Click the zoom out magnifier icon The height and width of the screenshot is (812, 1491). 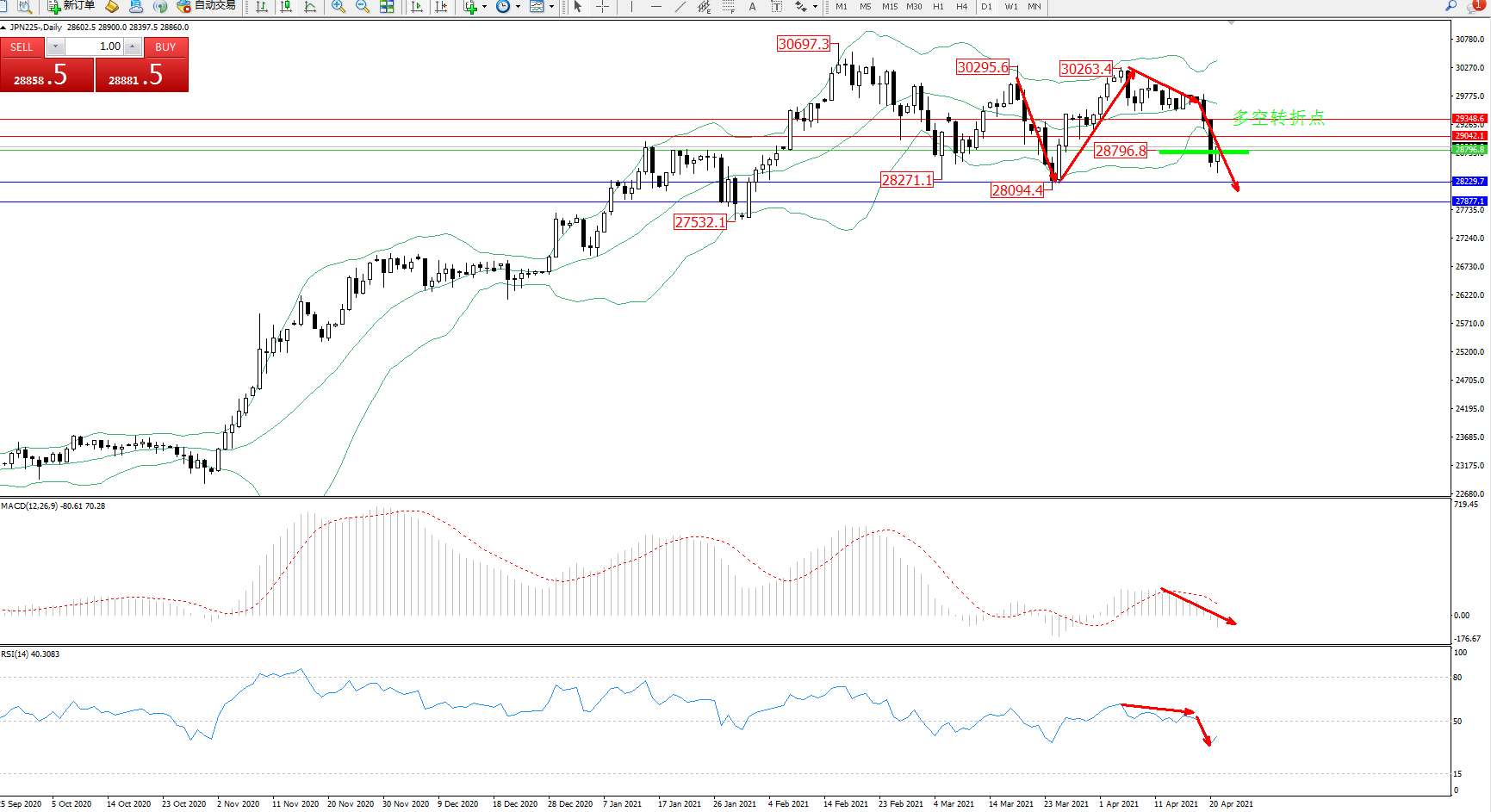coord(363,7)
